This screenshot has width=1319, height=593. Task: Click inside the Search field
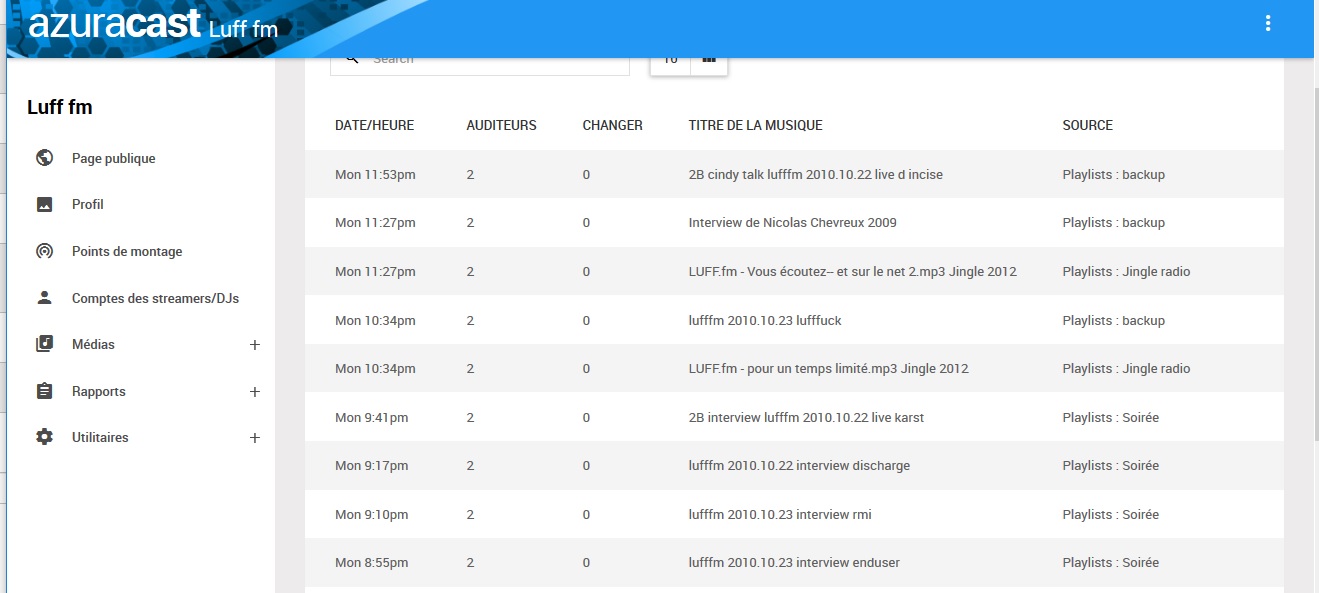pos(480,57)
